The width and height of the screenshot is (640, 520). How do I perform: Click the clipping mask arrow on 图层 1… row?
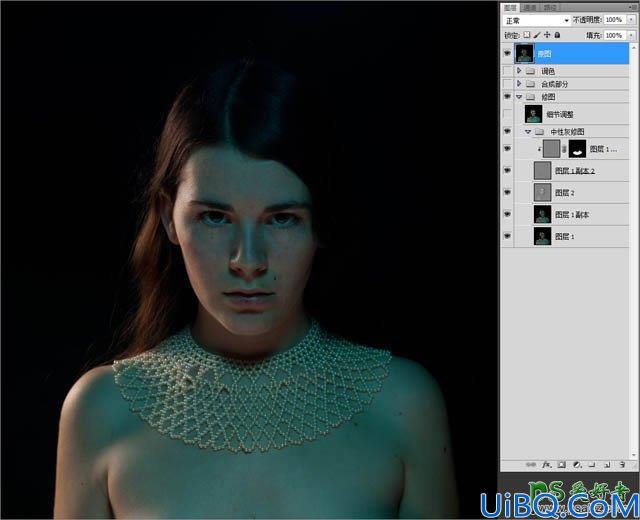point(540,150)
